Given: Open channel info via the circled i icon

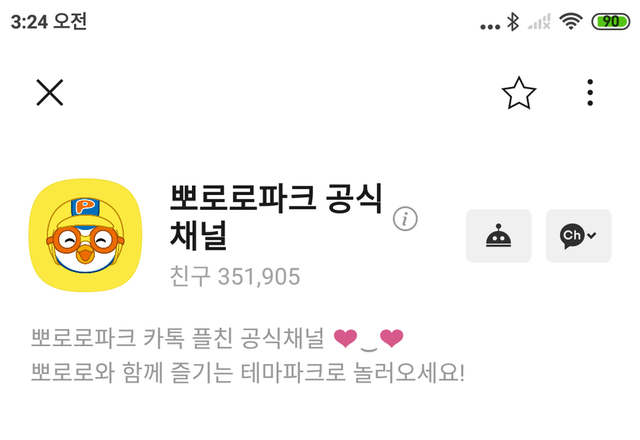Looking at the screenshot, I should coord(405,218).
